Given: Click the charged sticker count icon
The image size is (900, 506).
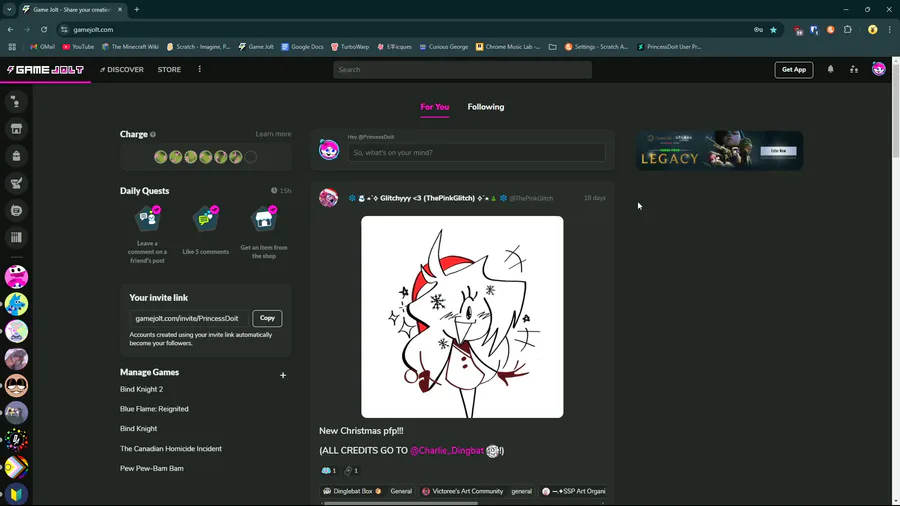Looking at the screenshot, I should click(351, 470).
